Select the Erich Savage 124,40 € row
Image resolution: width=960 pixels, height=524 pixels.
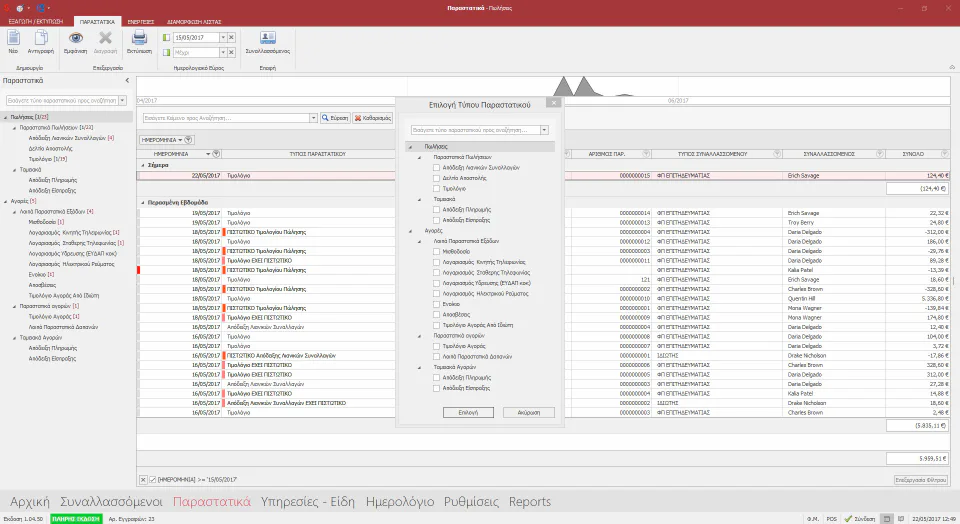click(x=544, y=176)
